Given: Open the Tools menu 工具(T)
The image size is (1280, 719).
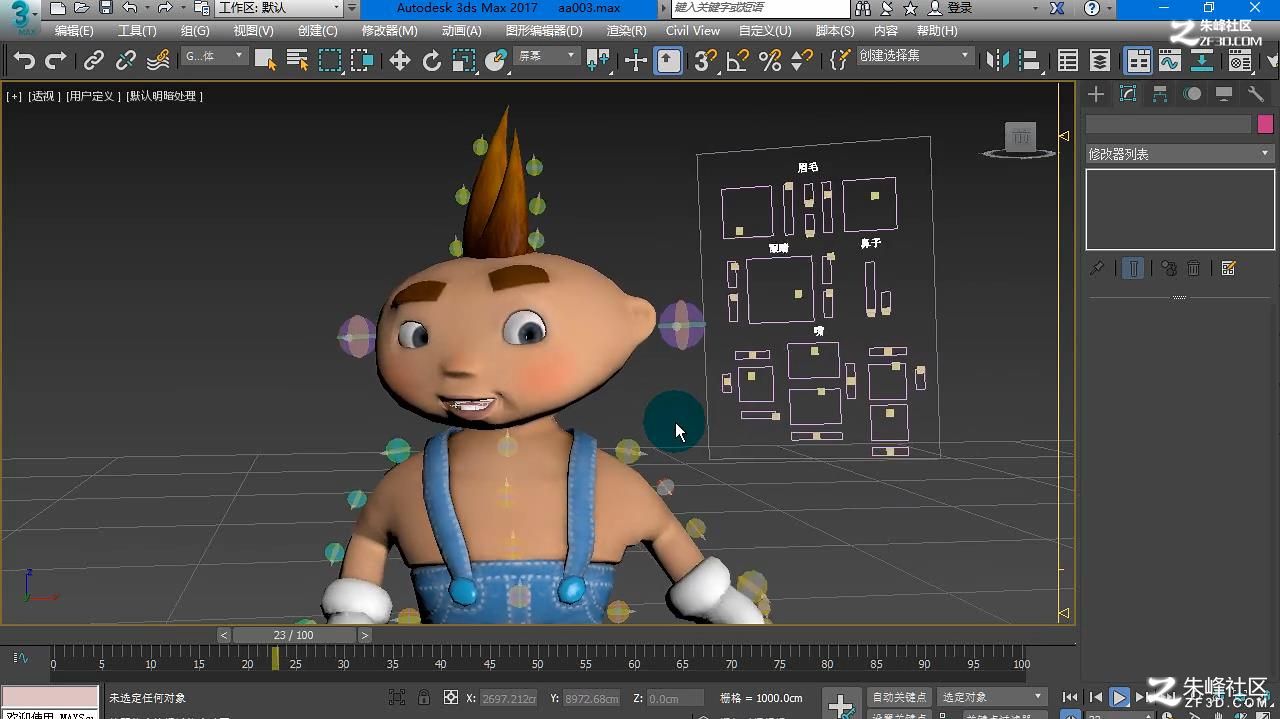Looking at the screenshot, I should (x=137, y=31).
